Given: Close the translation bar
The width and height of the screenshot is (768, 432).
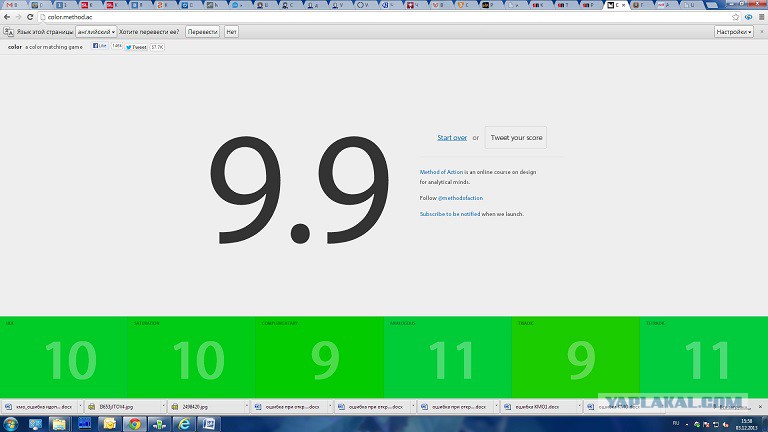Looking at the screenshot, I should point(762,32).
